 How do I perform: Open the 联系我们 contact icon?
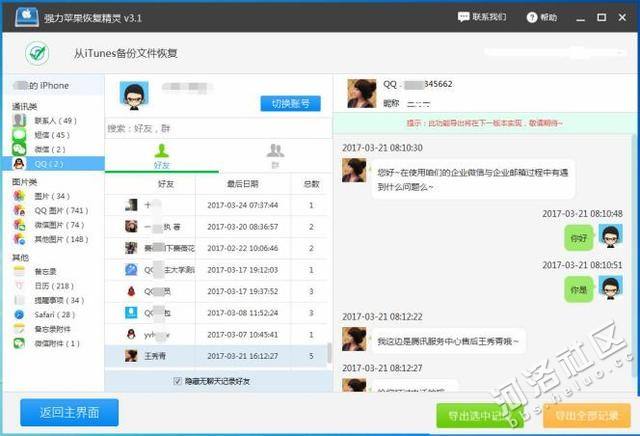coord(463,17)
